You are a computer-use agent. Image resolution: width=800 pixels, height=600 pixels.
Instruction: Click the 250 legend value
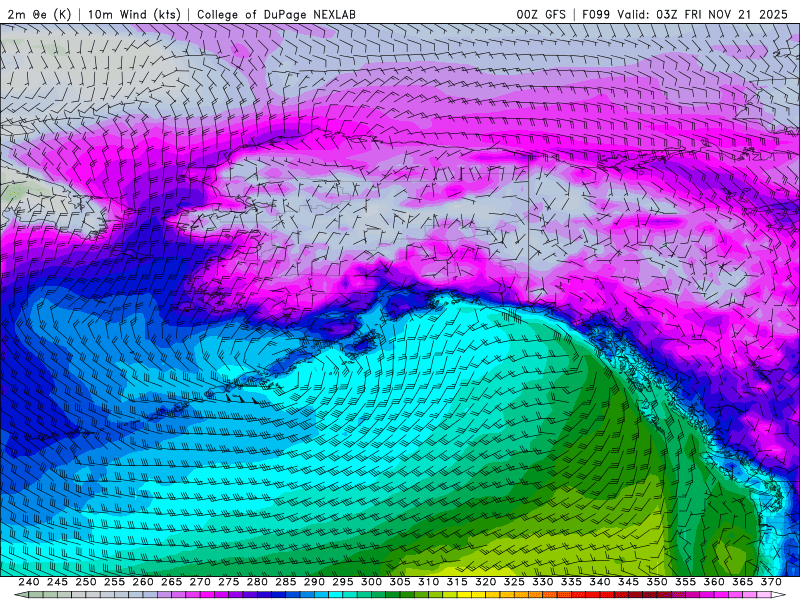(86, 582)
